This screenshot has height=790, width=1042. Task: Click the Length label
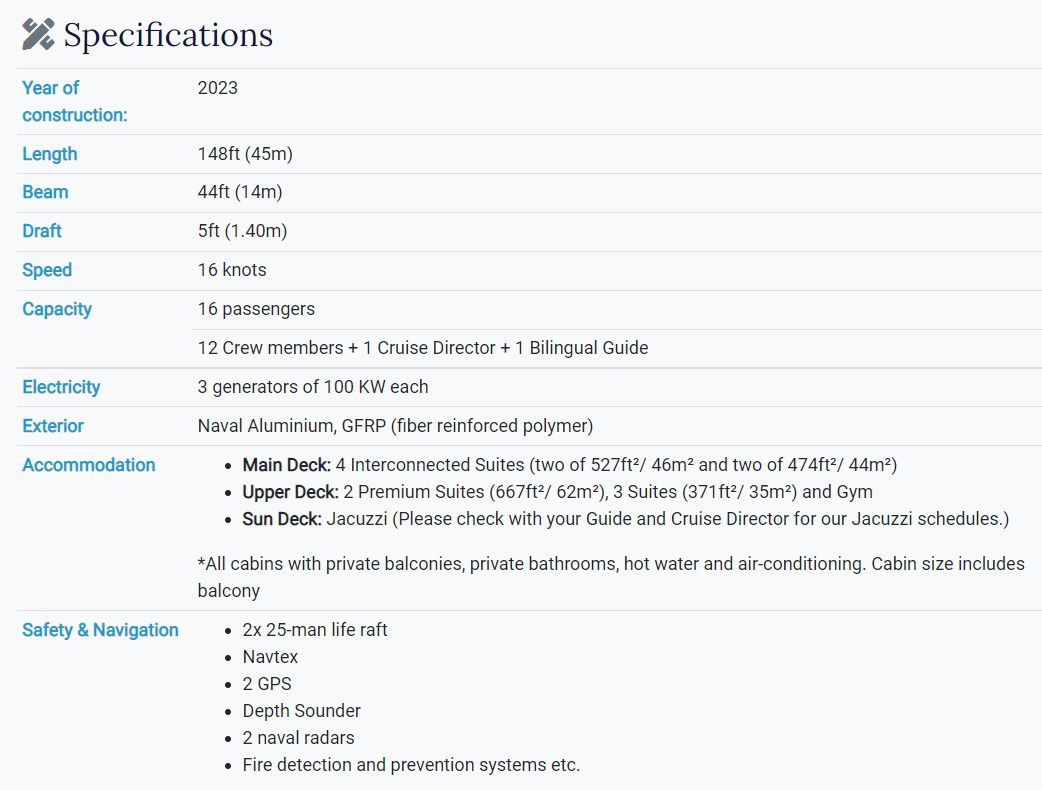(50, 153)
